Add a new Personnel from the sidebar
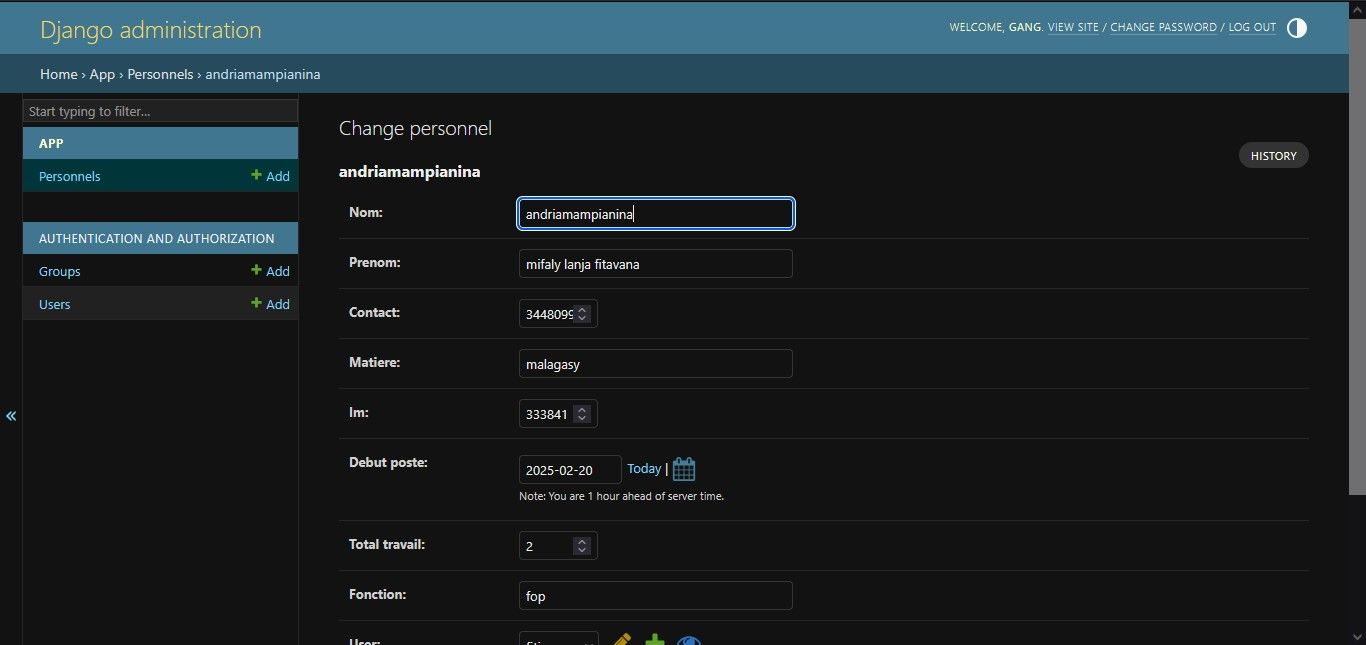This screenshot has height=645, width=1366. click(x=270, y=176)
